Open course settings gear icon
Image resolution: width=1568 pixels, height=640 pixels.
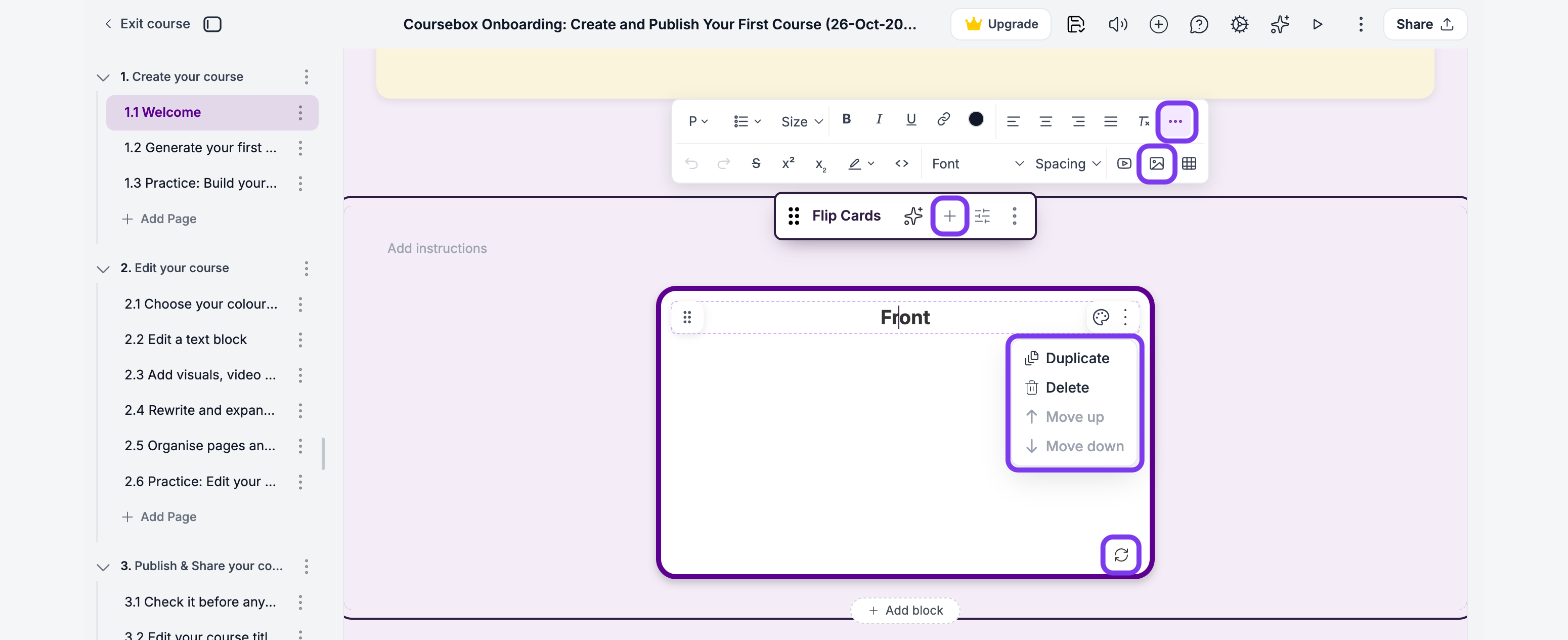click(x=1240, y=24)
